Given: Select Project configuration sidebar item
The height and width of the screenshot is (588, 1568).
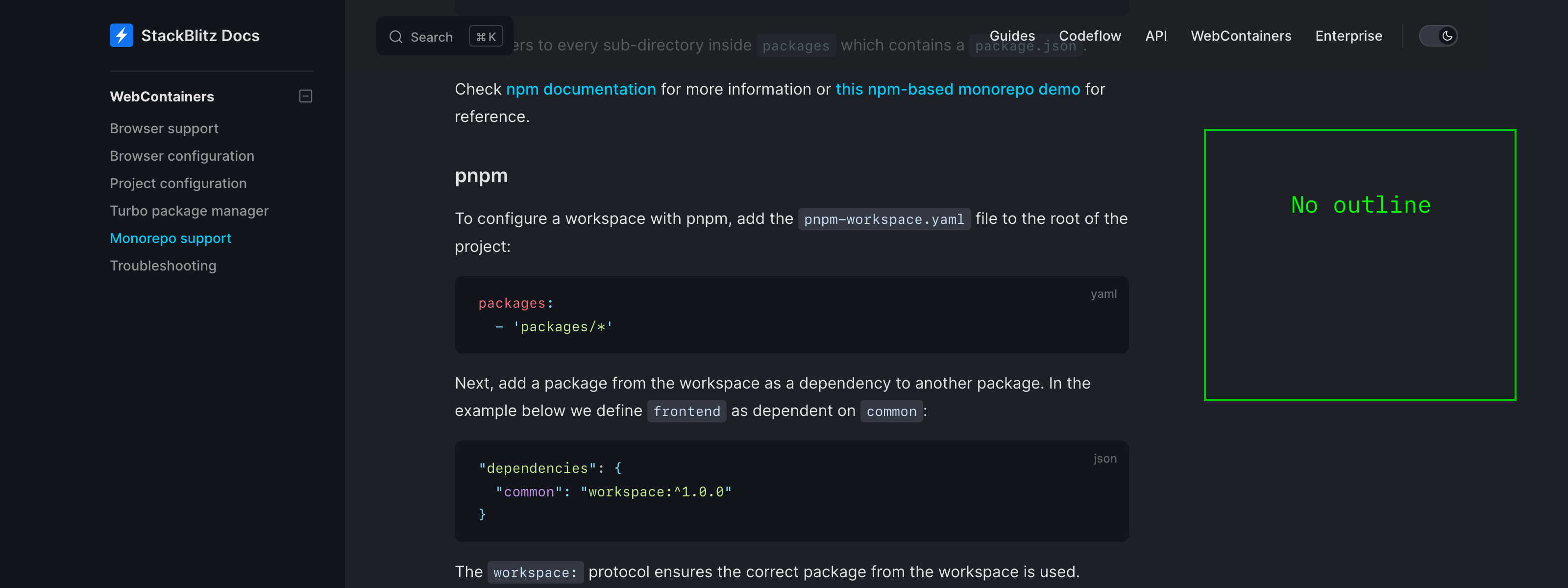Looking at the screenshot, I should point(178,183).
